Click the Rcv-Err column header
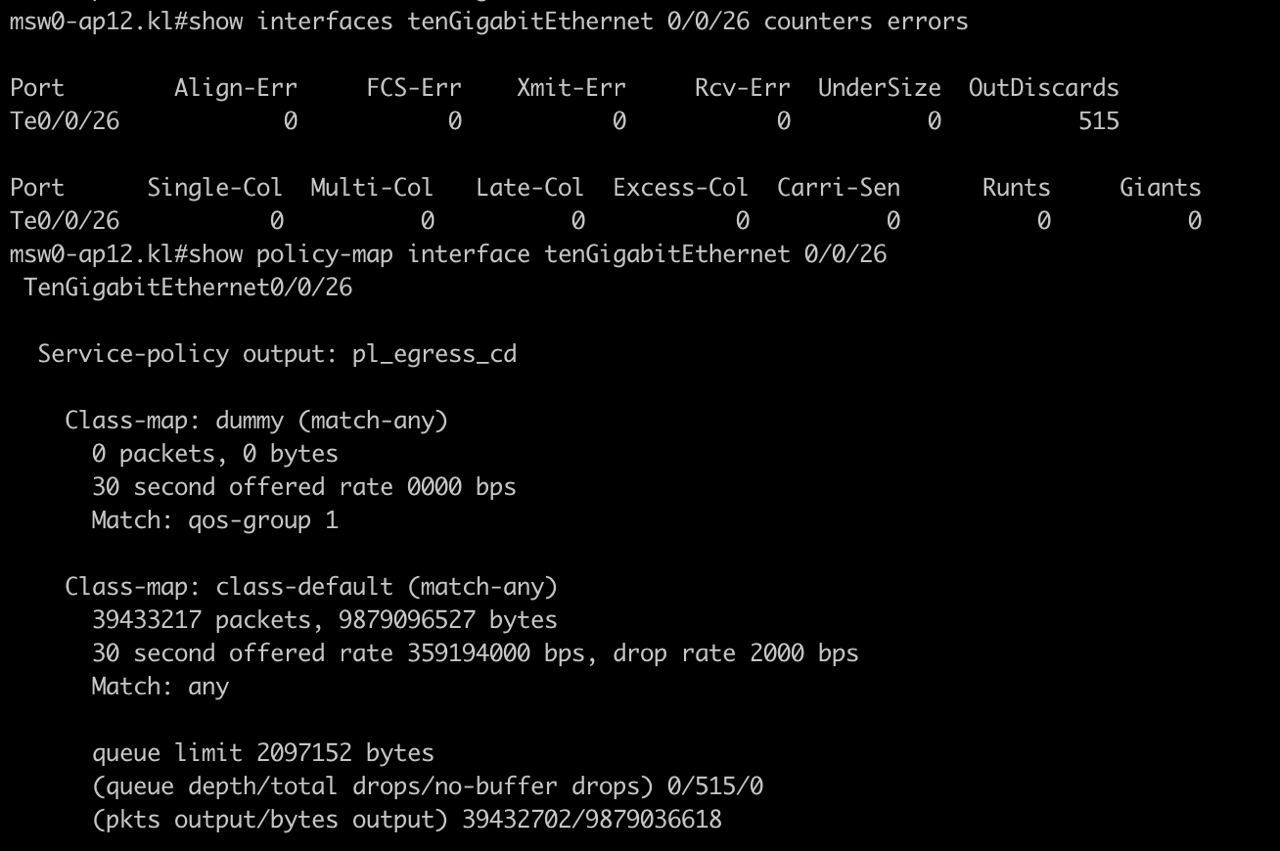 click(x=742, y=88)
